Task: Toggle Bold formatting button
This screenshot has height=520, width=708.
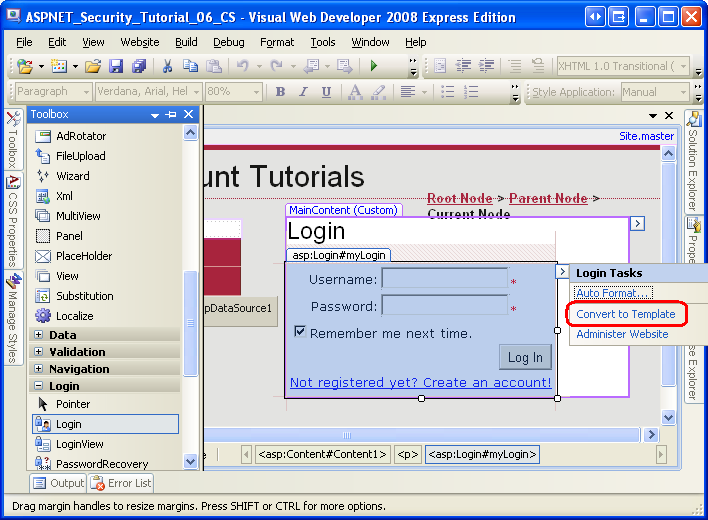Action: (280, 92)
